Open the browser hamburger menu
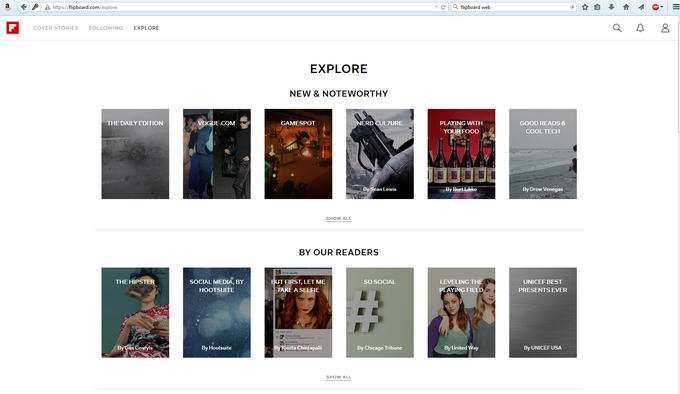 point(676,7)
